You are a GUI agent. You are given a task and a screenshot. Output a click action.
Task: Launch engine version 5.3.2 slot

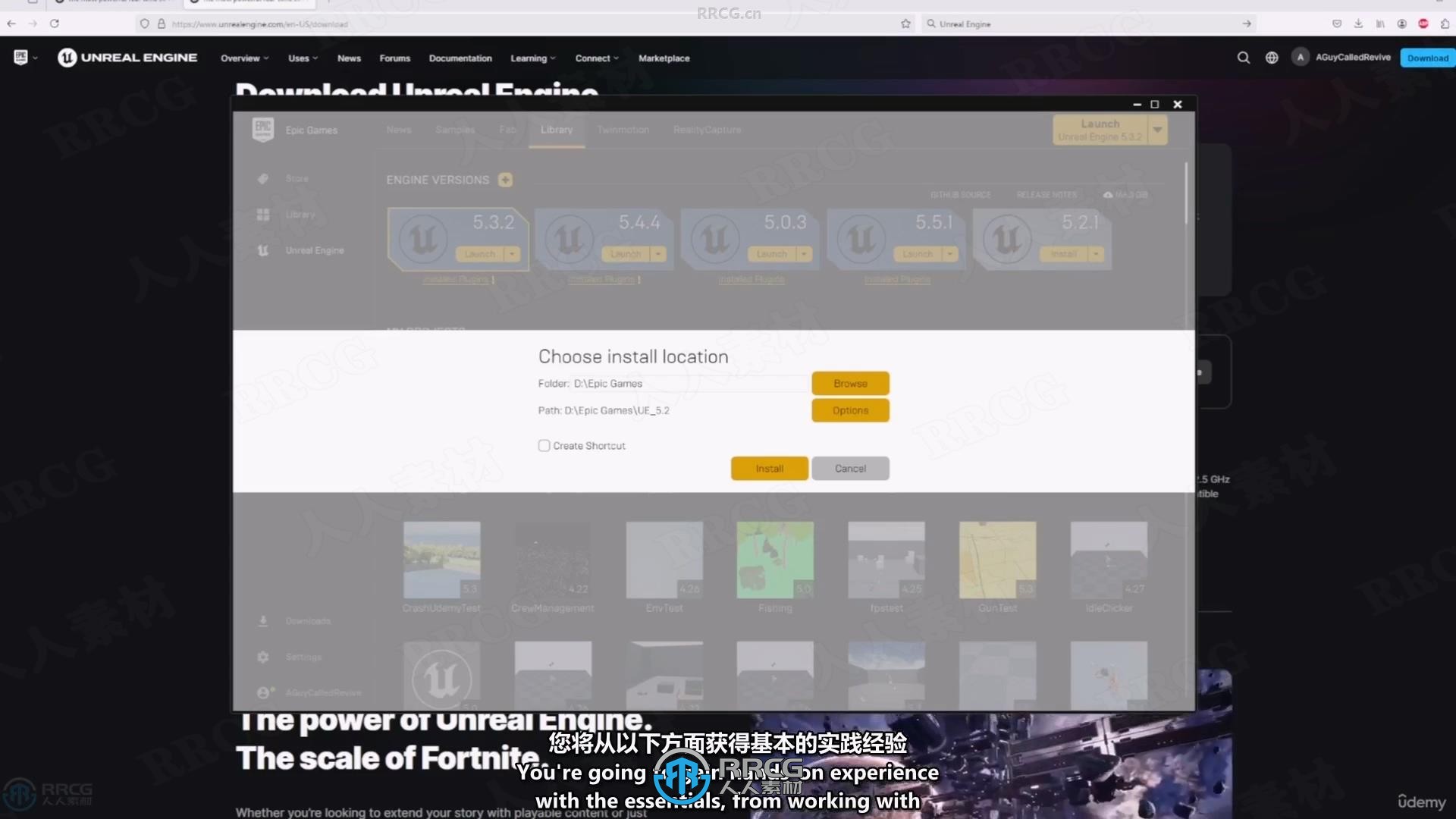479,254
